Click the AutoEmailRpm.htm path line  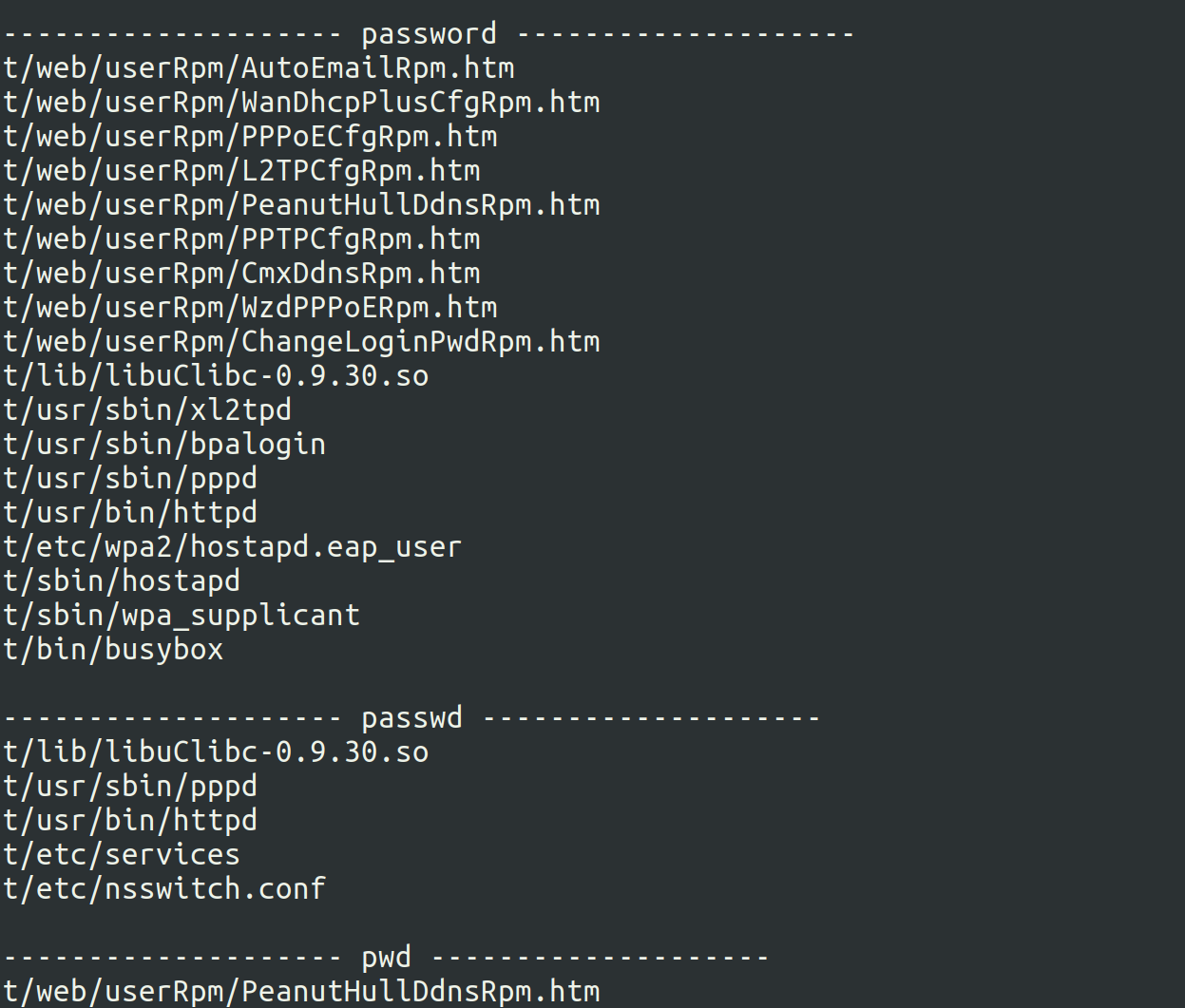click(x=258, y=68)
